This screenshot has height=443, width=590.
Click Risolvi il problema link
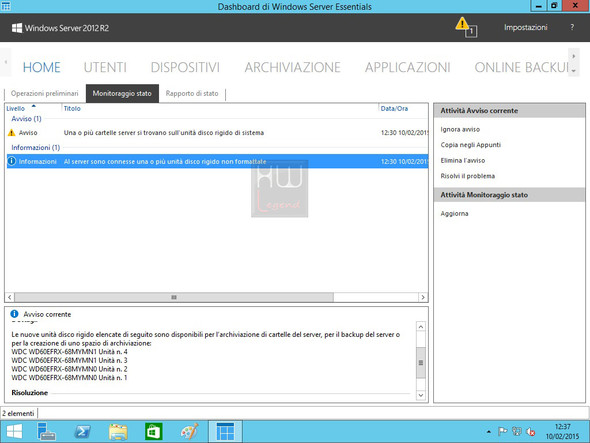point(468,176)
